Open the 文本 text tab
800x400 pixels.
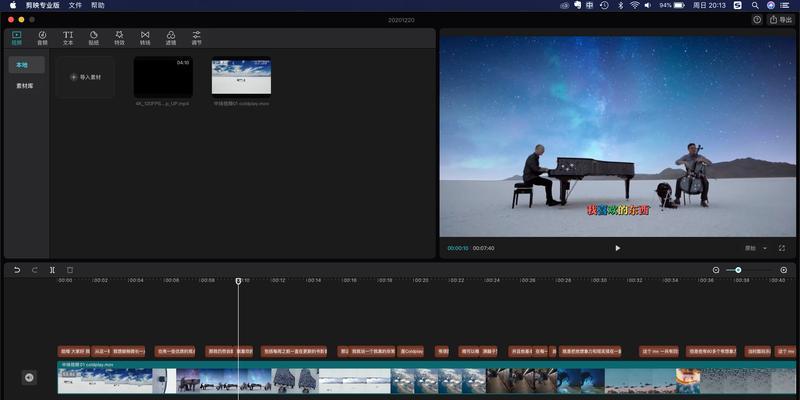pyautogui.click(x=68, y=38)
